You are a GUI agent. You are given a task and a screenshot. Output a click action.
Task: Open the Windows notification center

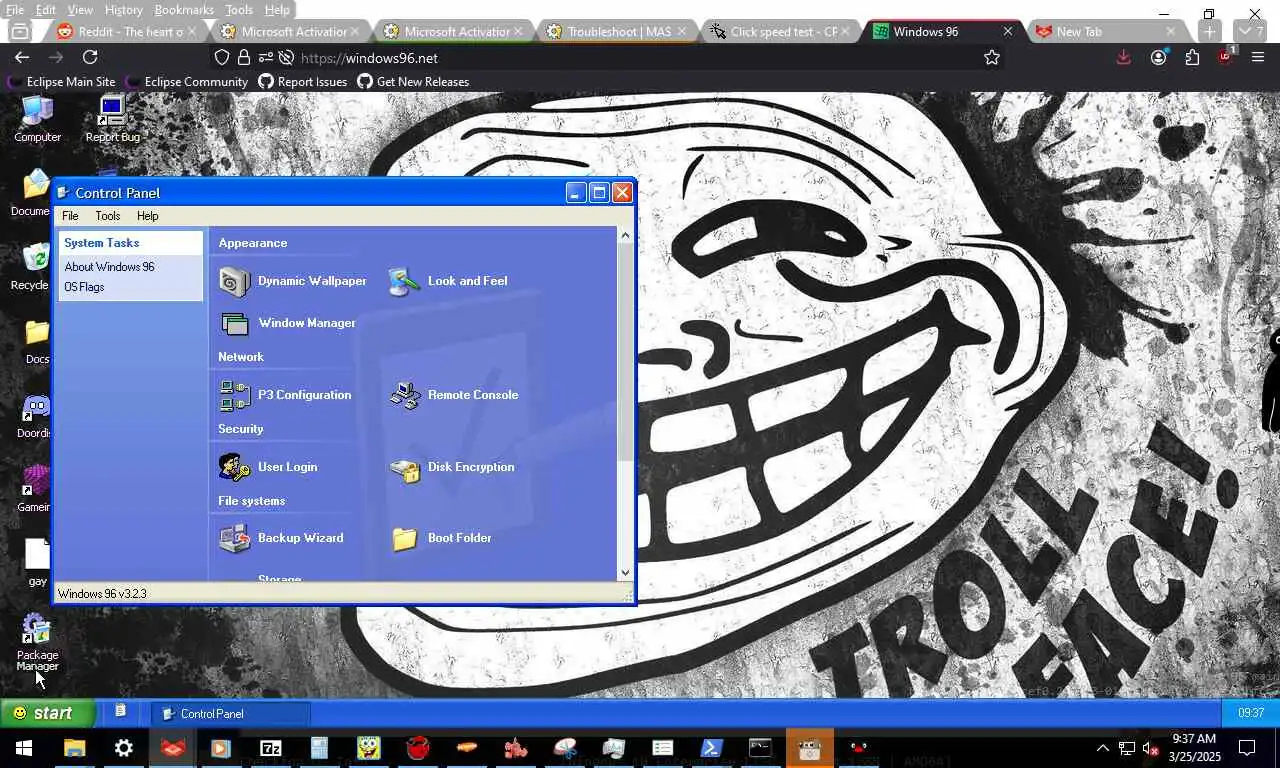(1247, 748)
